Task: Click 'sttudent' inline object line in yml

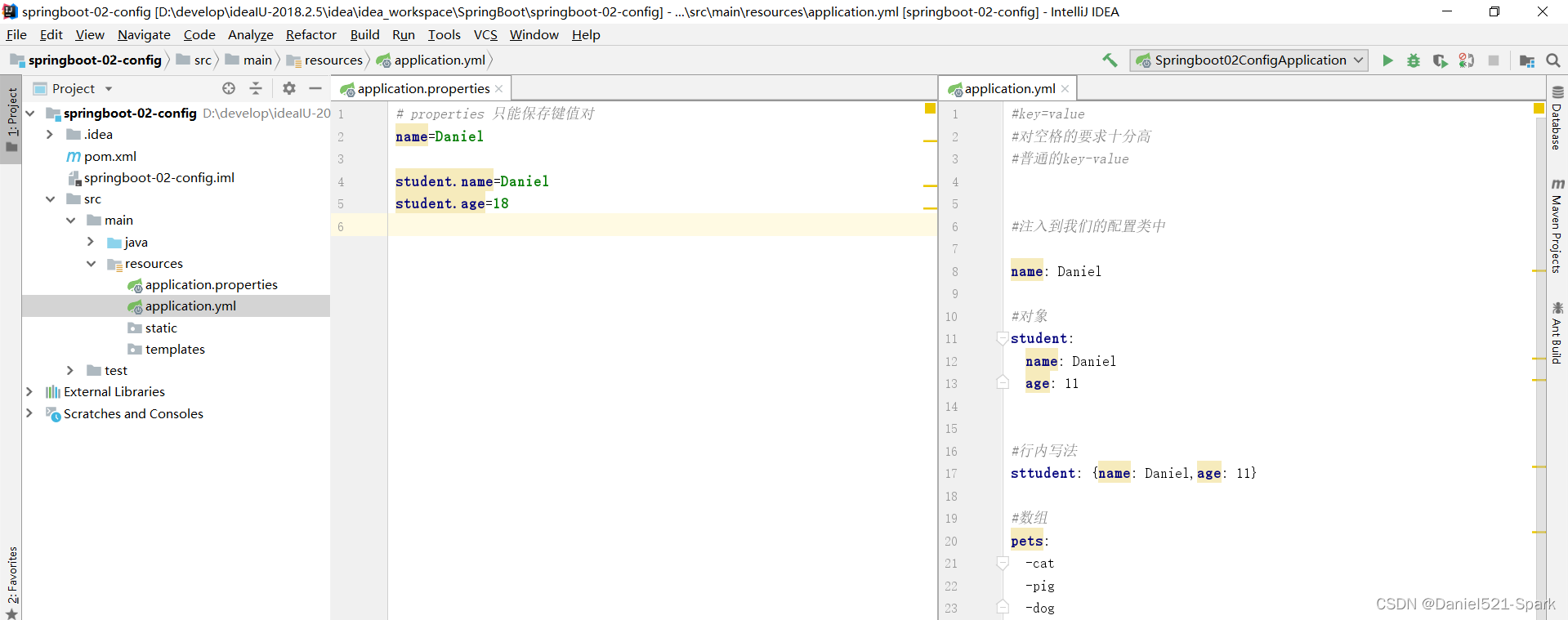Action: pyautogui.click(x=1133, y=473)
